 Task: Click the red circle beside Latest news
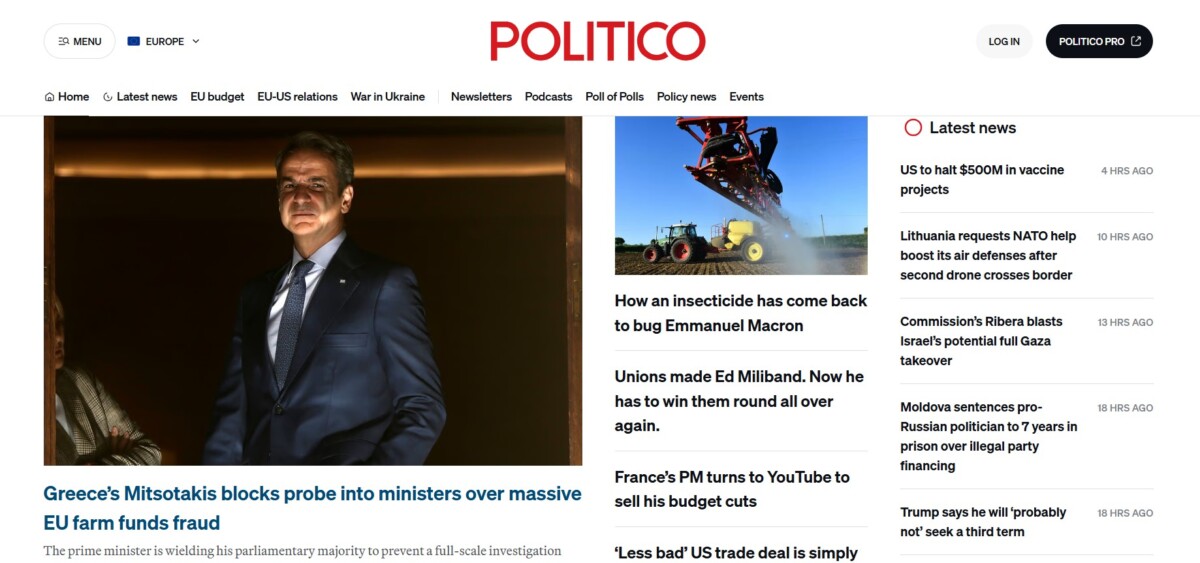coord(913,128)
